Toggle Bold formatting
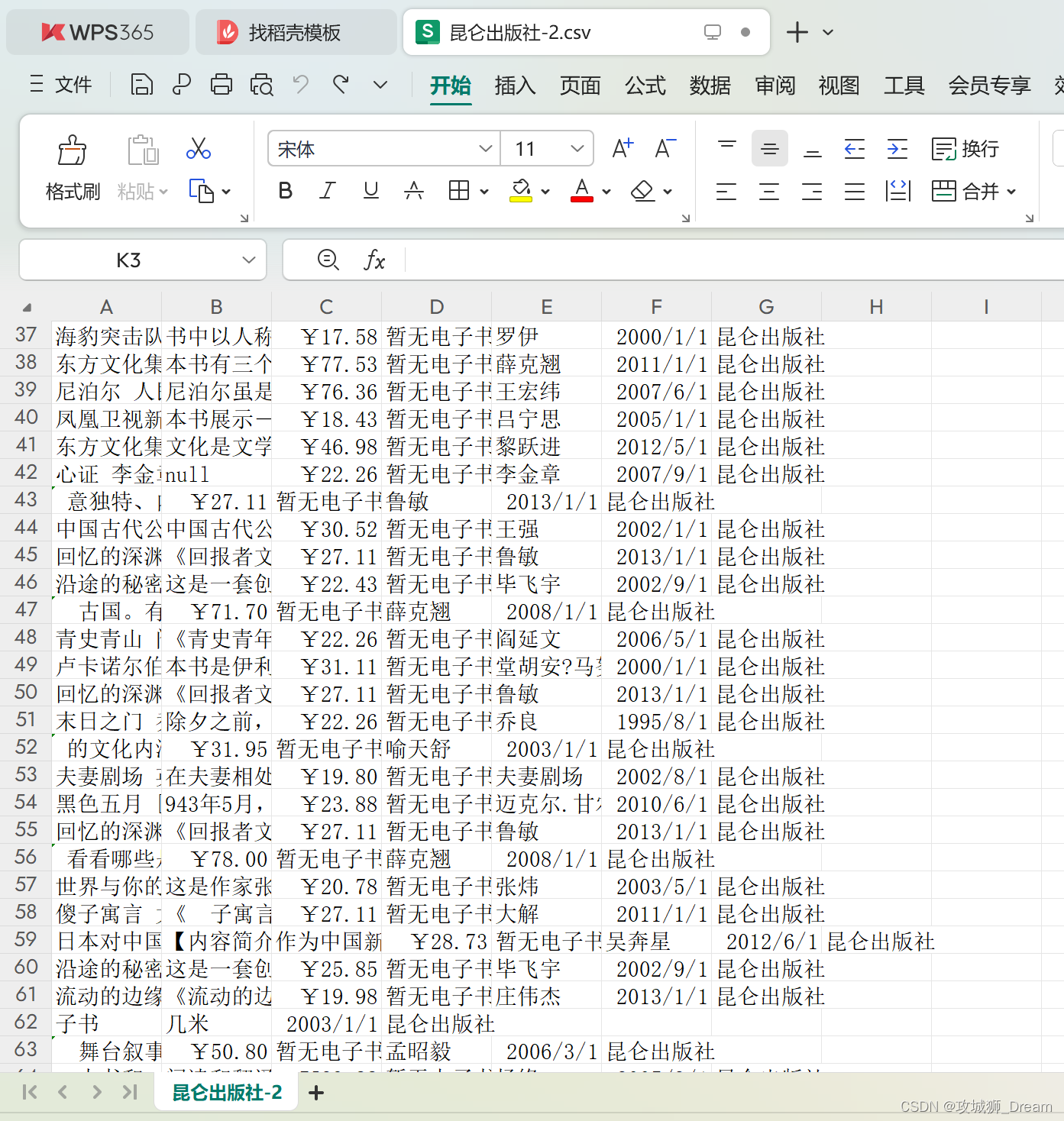Viewport: 1064px width, 1121px height. point(286,191)
